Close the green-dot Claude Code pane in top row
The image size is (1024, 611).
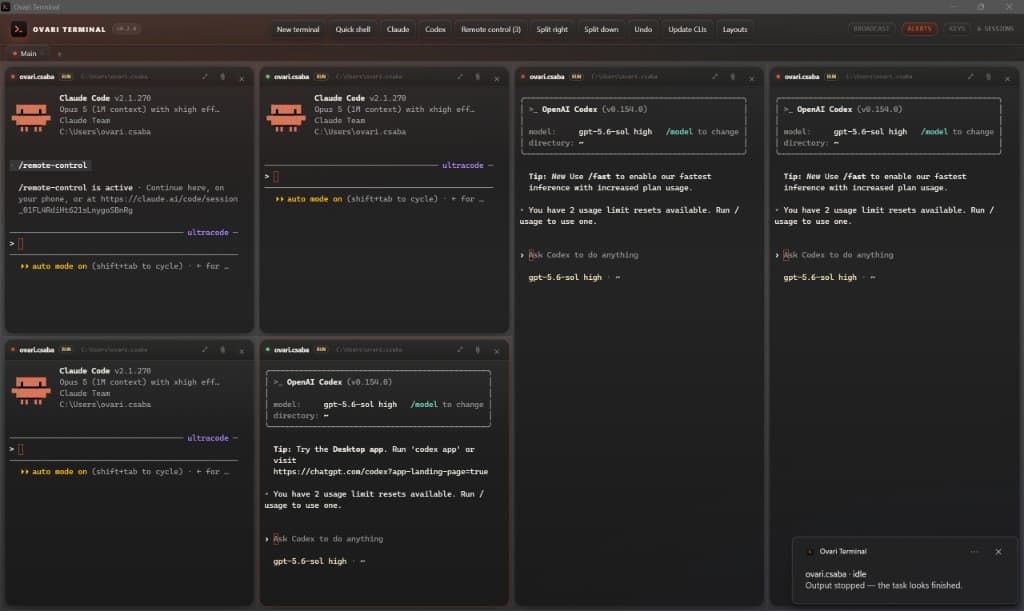pos(497,78)
